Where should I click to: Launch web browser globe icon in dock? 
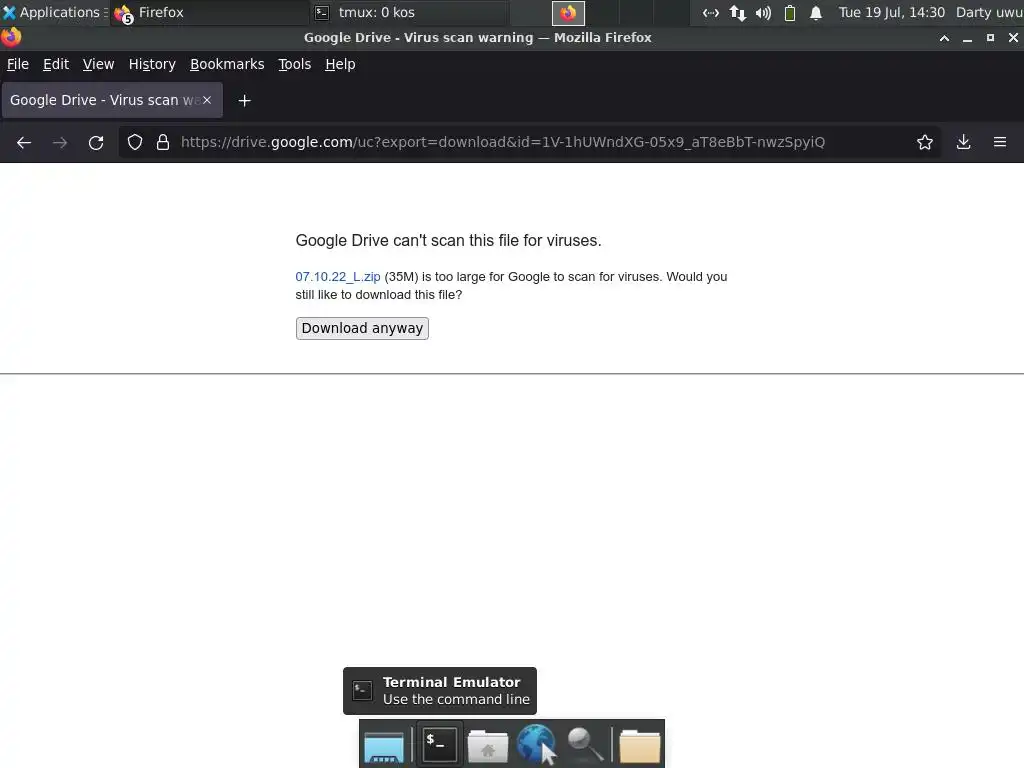tap(536, 744)
